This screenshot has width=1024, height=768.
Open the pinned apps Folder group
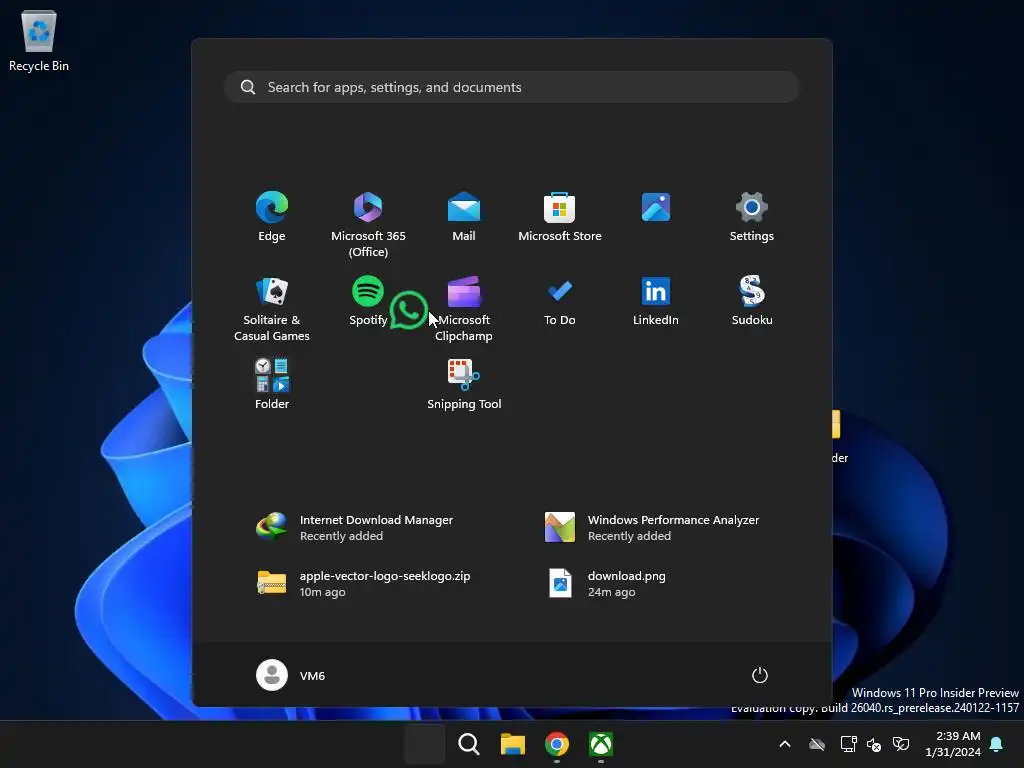(272, 384)
